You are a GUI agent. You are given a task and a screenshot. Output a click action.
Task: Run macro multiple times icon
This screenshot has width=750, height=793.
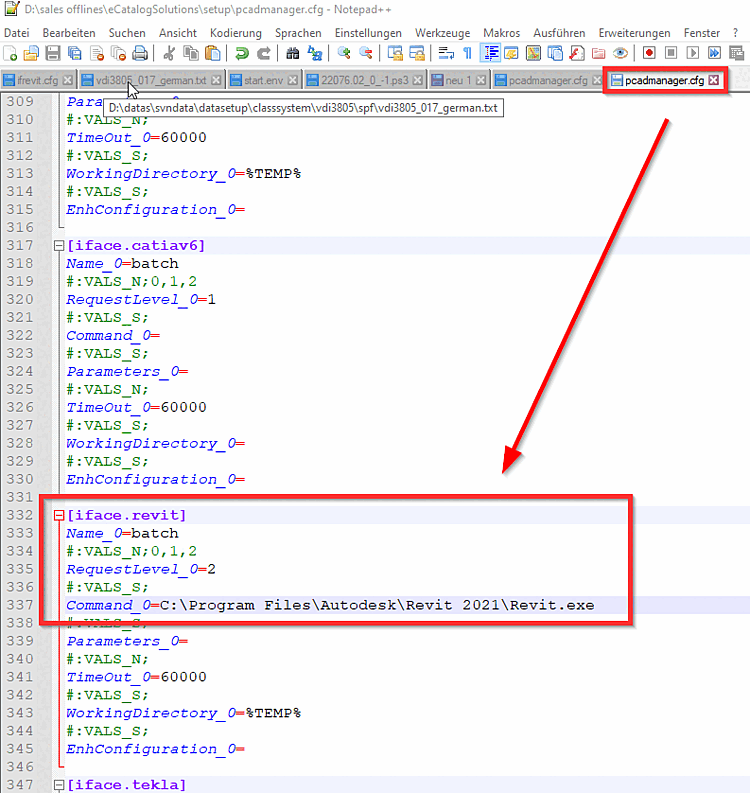[x=715, y=53]
